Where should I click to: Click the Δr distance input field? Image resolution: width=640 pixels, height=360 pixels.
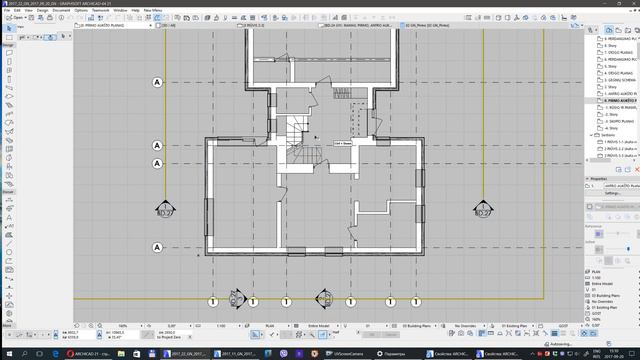pyautogui.click(x=122, y=333)
